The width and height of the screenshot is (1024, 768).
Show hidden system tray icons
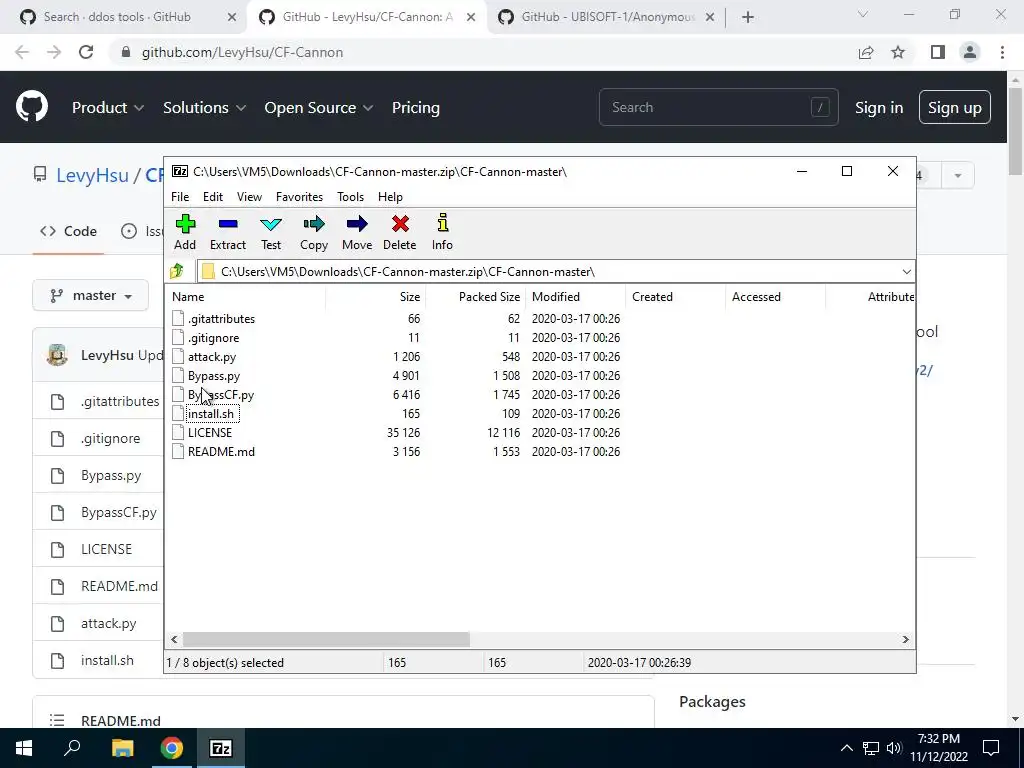(x=846, y=748)
